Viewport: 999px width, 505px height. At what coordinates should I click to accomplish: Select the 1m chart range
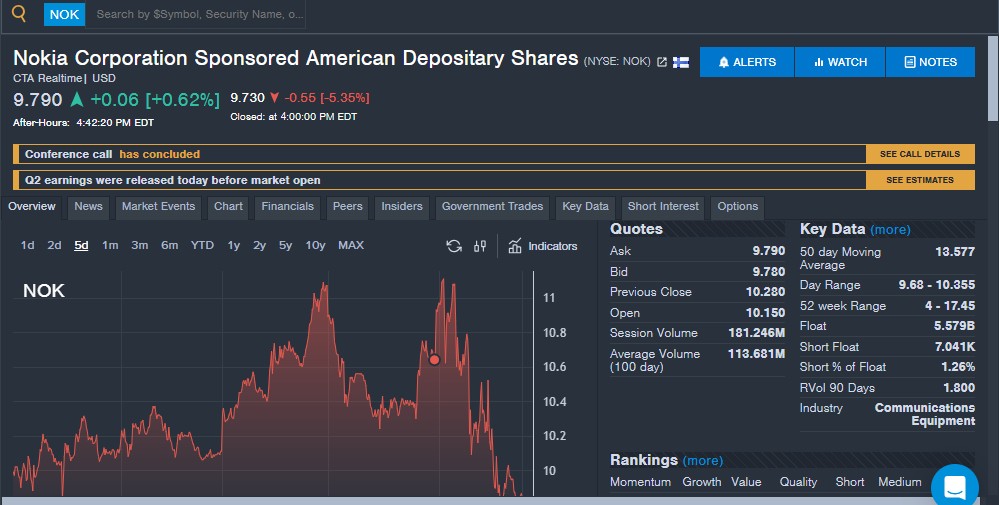(110, 245)
